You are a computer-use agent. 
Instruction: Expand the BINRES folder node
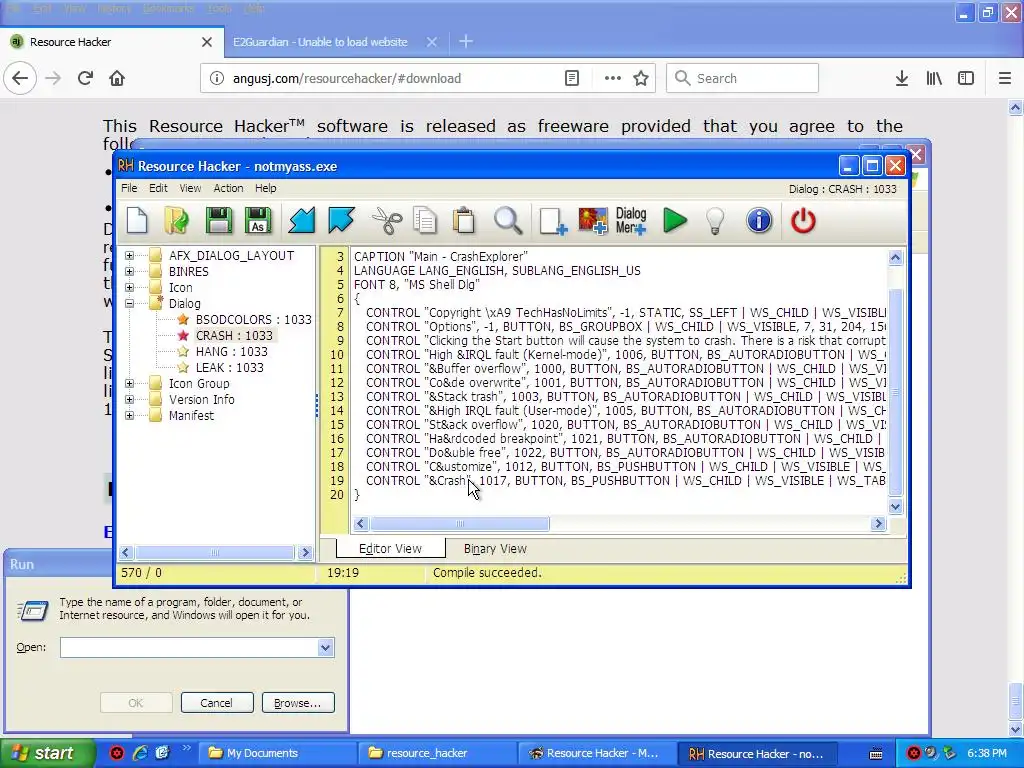pos(129,272)
